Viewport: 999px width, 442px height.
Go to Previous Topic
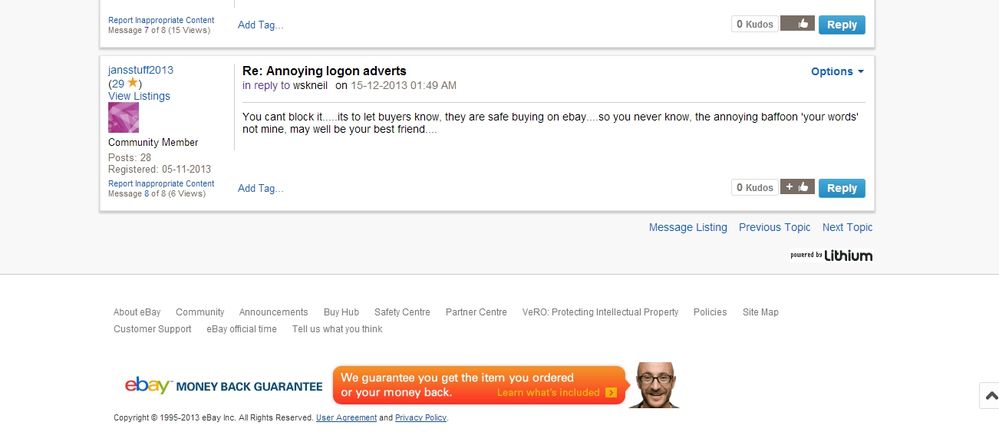point(774,227)
